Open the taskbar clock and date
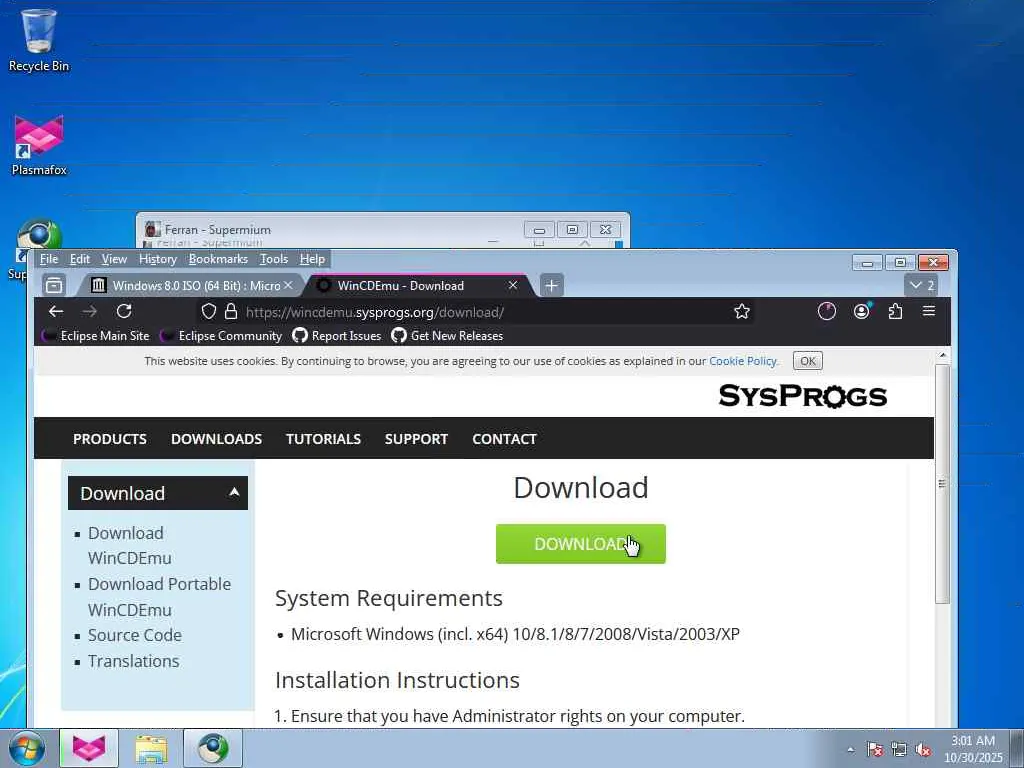This screenshot has height=768, width=1024. tap(972, 749)
